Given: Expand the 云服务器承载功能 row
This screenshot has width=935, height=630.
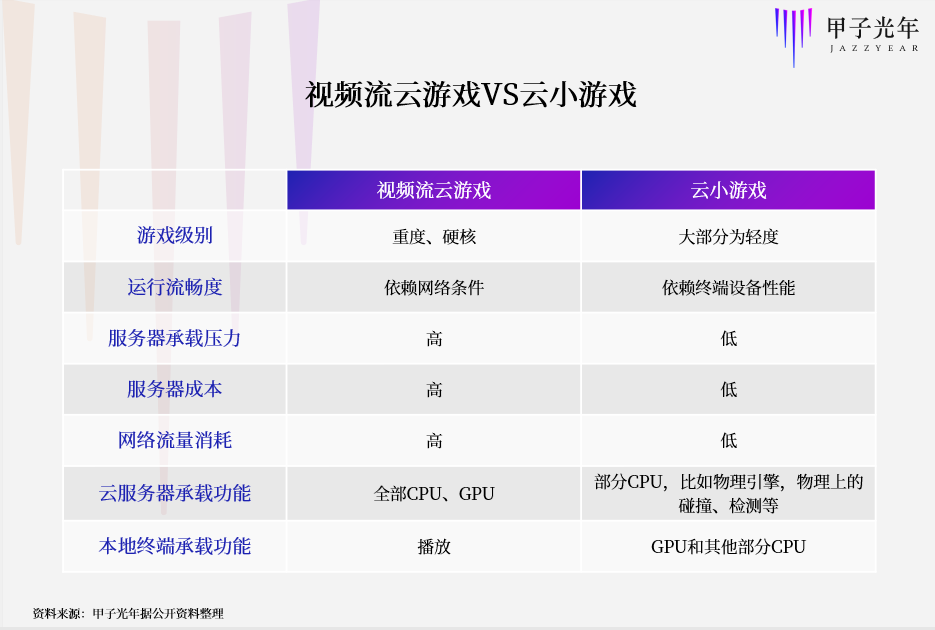Looking at the screenshot, I should pos(173,493).
